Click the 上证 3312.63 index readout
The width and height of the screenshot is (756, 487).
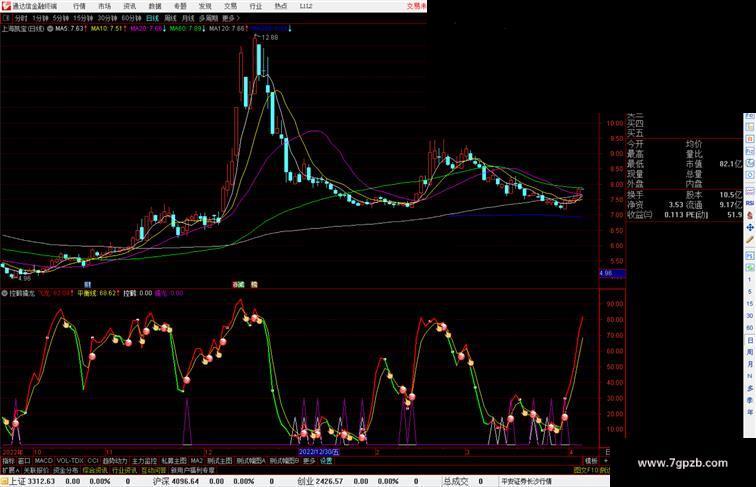click(32, 481)
